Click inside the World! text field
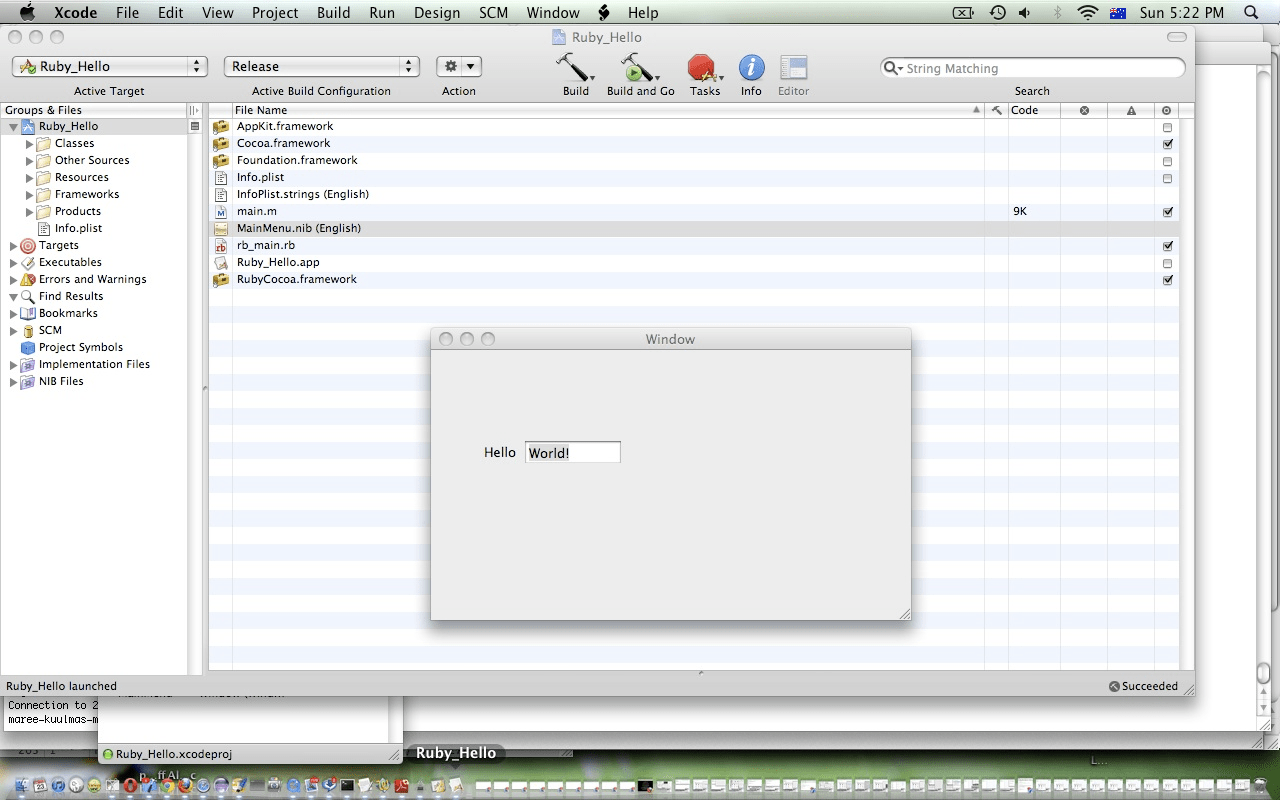Screen dimensions: 1280x800 [572, 452]
